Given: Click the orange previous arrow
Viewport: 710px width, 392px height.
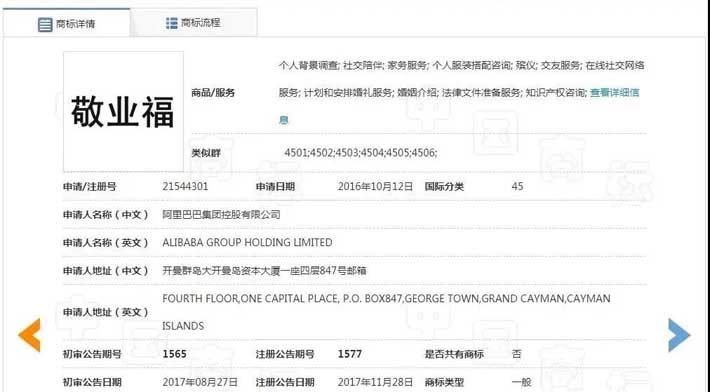Looking at the screenshot, I should coord(29,335).
